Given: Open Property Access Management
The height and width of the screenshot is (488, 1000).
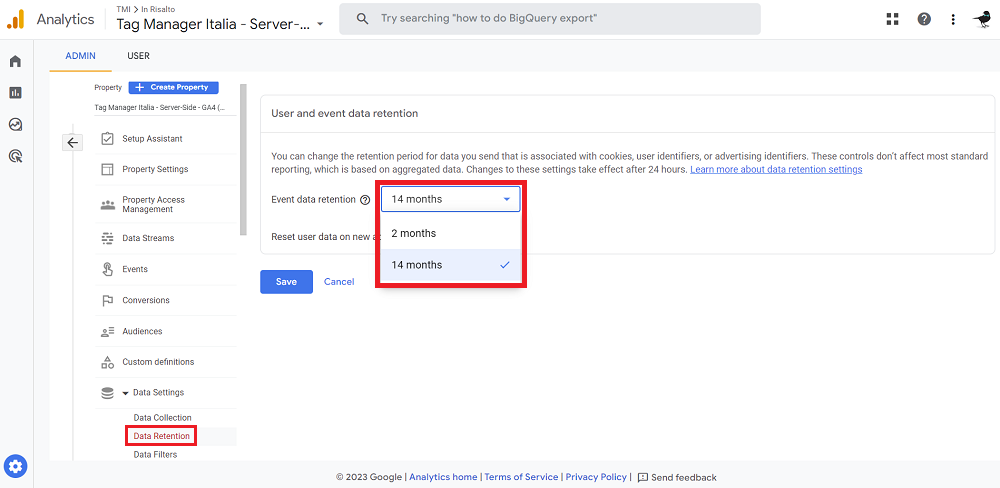Looking at the screenshot, I should click(153, 204).
